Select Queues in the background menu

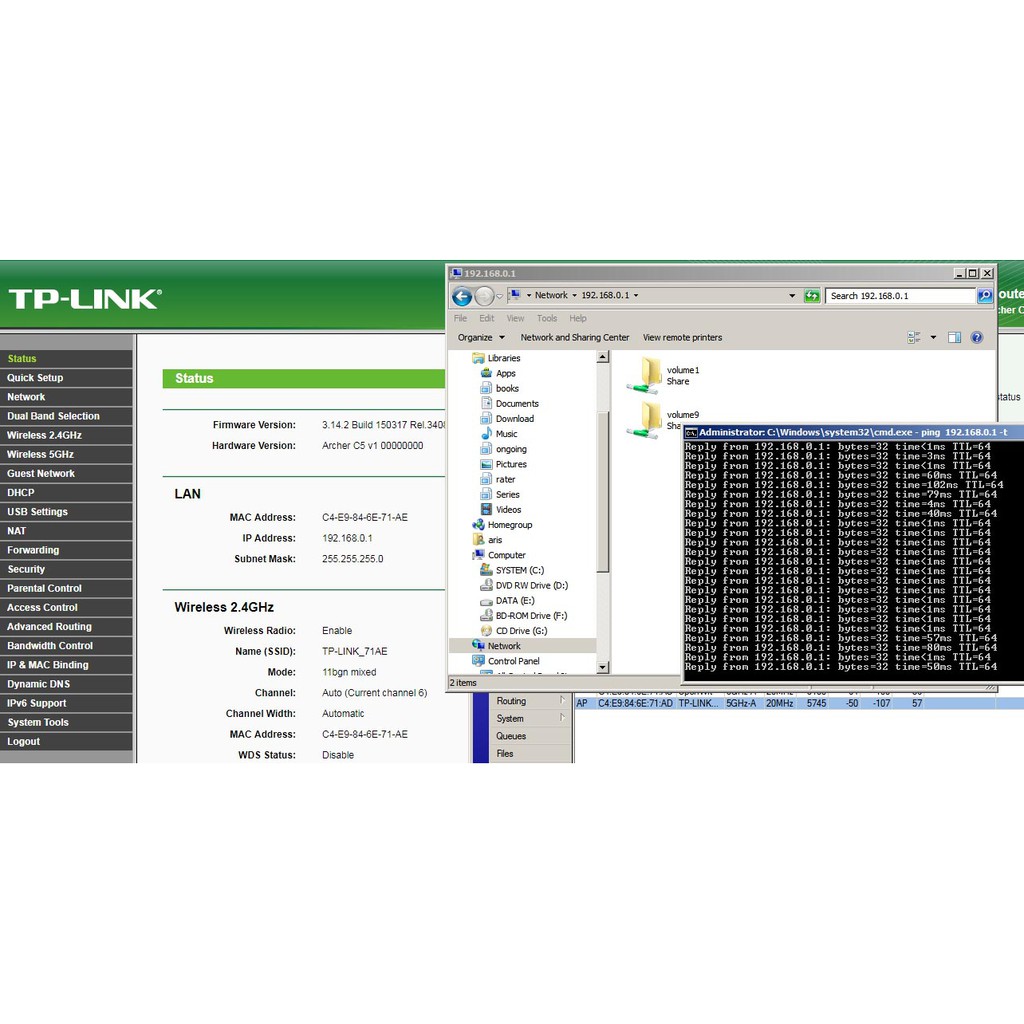point(511,735)
